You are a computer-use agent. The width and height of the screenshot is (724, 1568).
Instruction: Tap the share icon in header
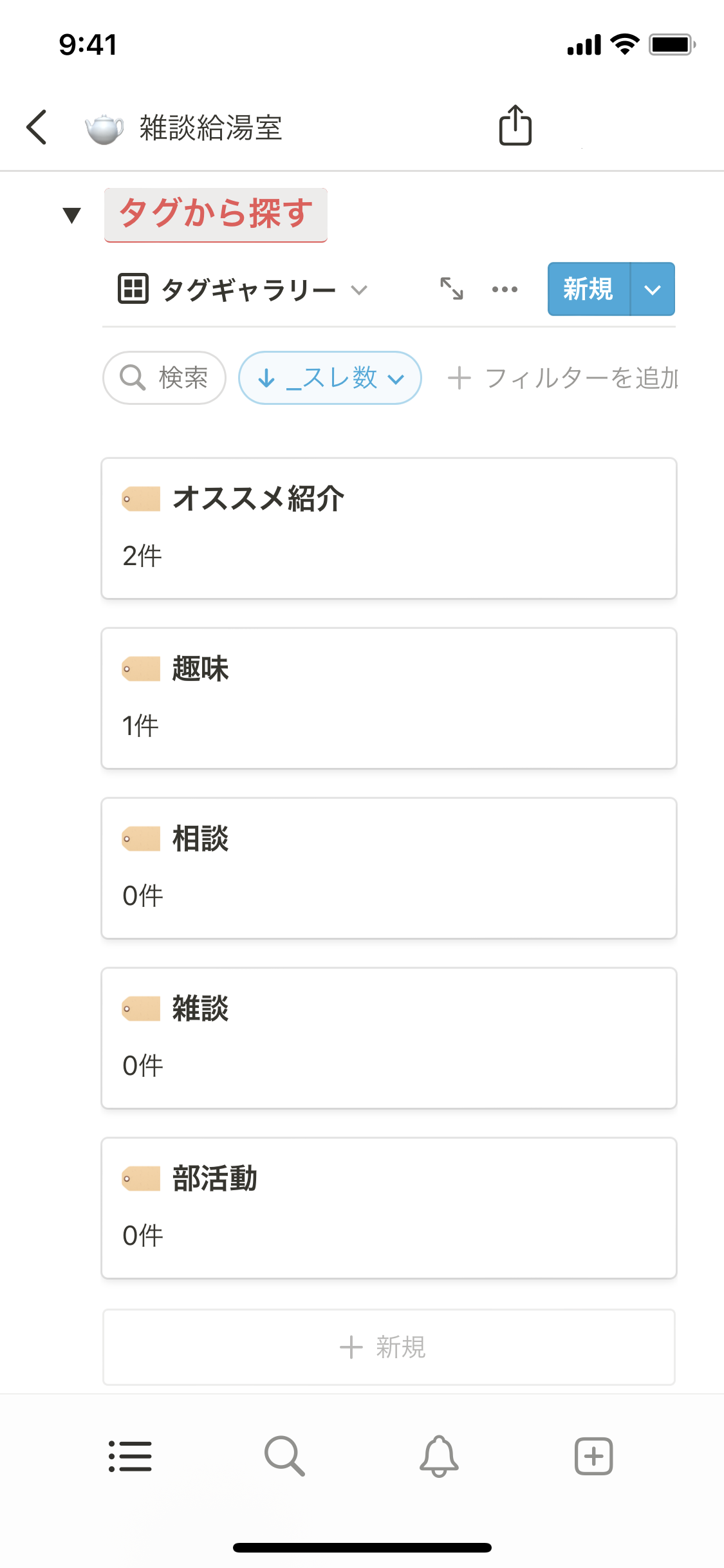click(x=515, y=126)
